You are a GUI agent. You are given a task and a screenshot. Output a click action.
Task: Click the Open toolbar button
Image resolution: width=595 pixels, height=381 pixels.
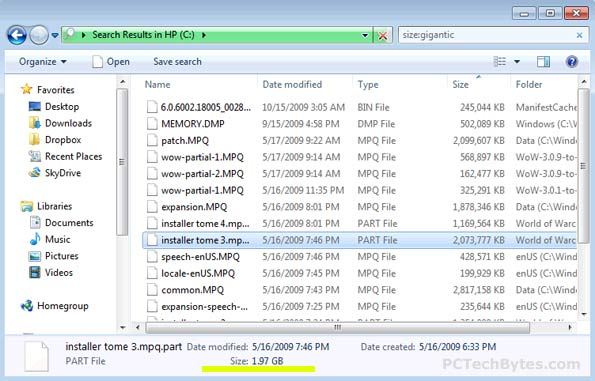pos(111,61)
